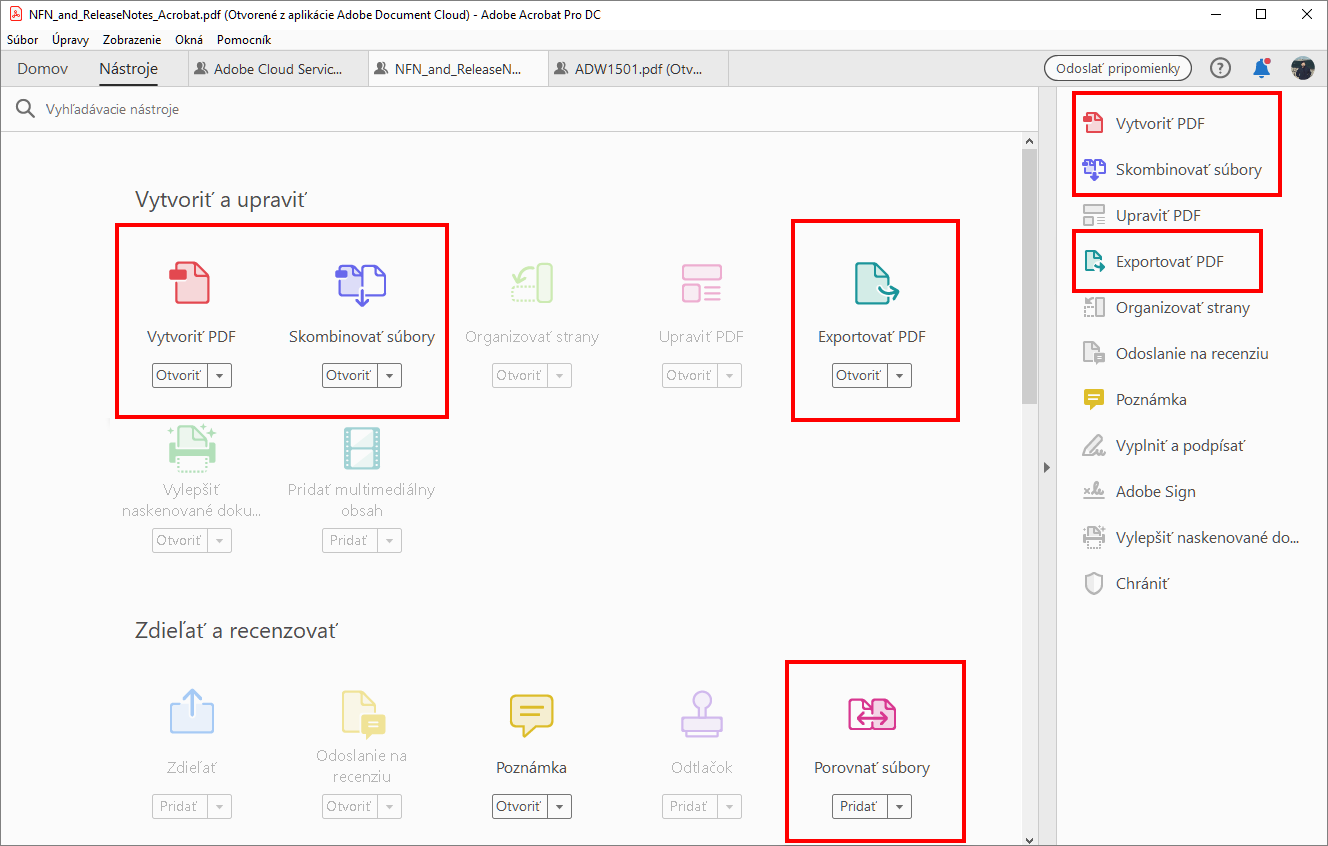This screenshot has height=846, width=1328.
Task: Open the Úpravy menu
Action: 70,40
